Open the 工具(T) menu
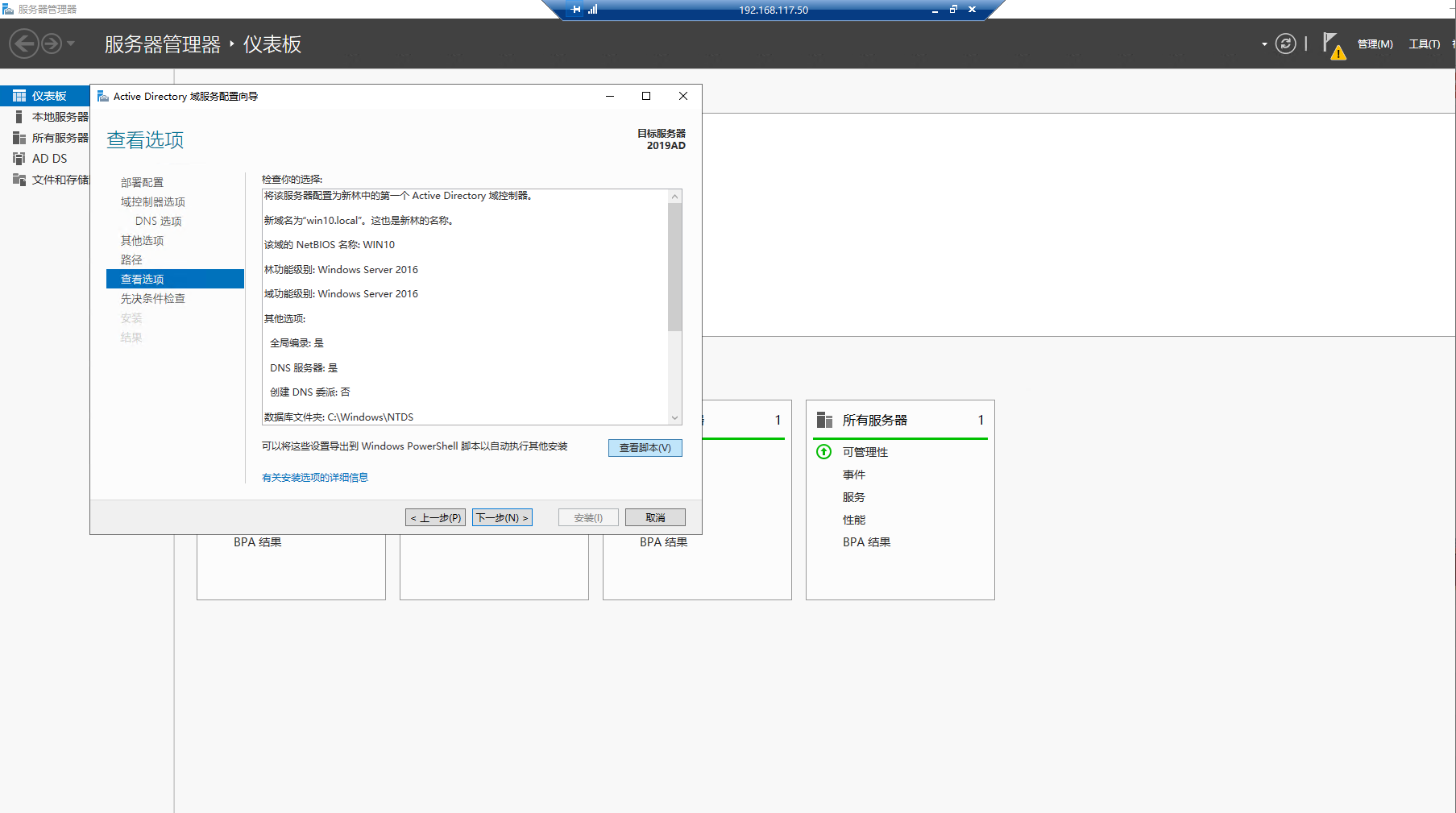 click(x=1424, y=44)
